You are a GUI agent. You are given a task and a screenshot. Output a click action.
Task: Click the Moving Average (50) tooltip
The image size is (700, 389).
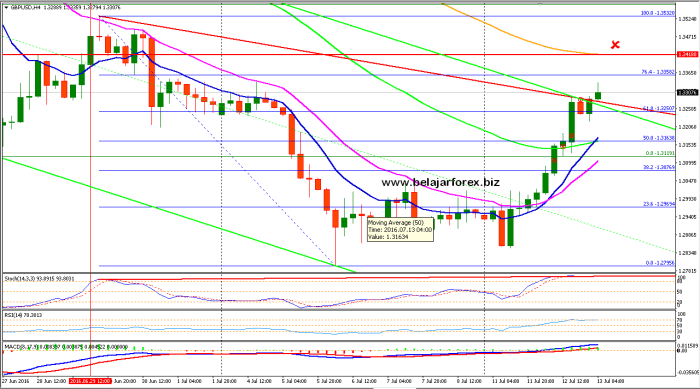pyautogui.click(x=400, y=230)
